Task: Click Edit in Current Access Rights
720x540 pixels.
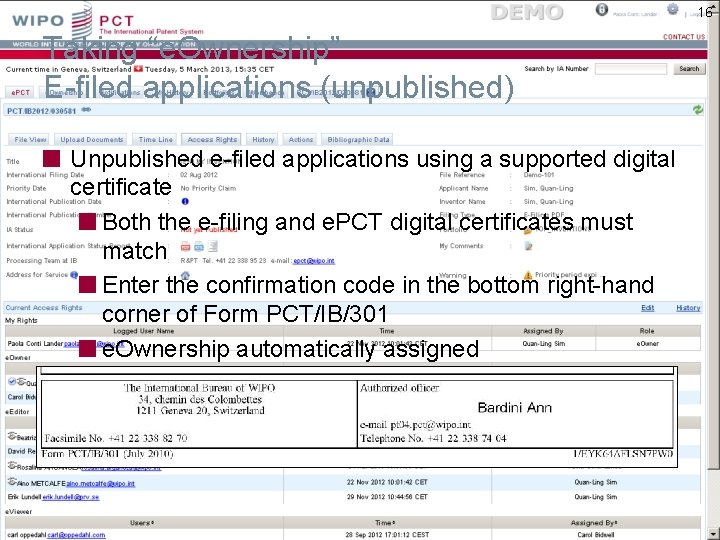Action: tap(647, 308)
